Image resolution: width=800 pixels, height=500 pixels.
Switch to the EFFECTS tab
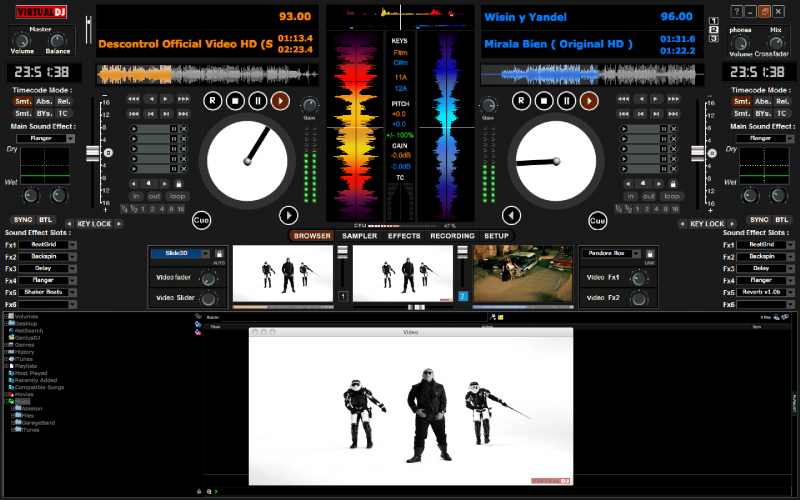click(404, 236)
